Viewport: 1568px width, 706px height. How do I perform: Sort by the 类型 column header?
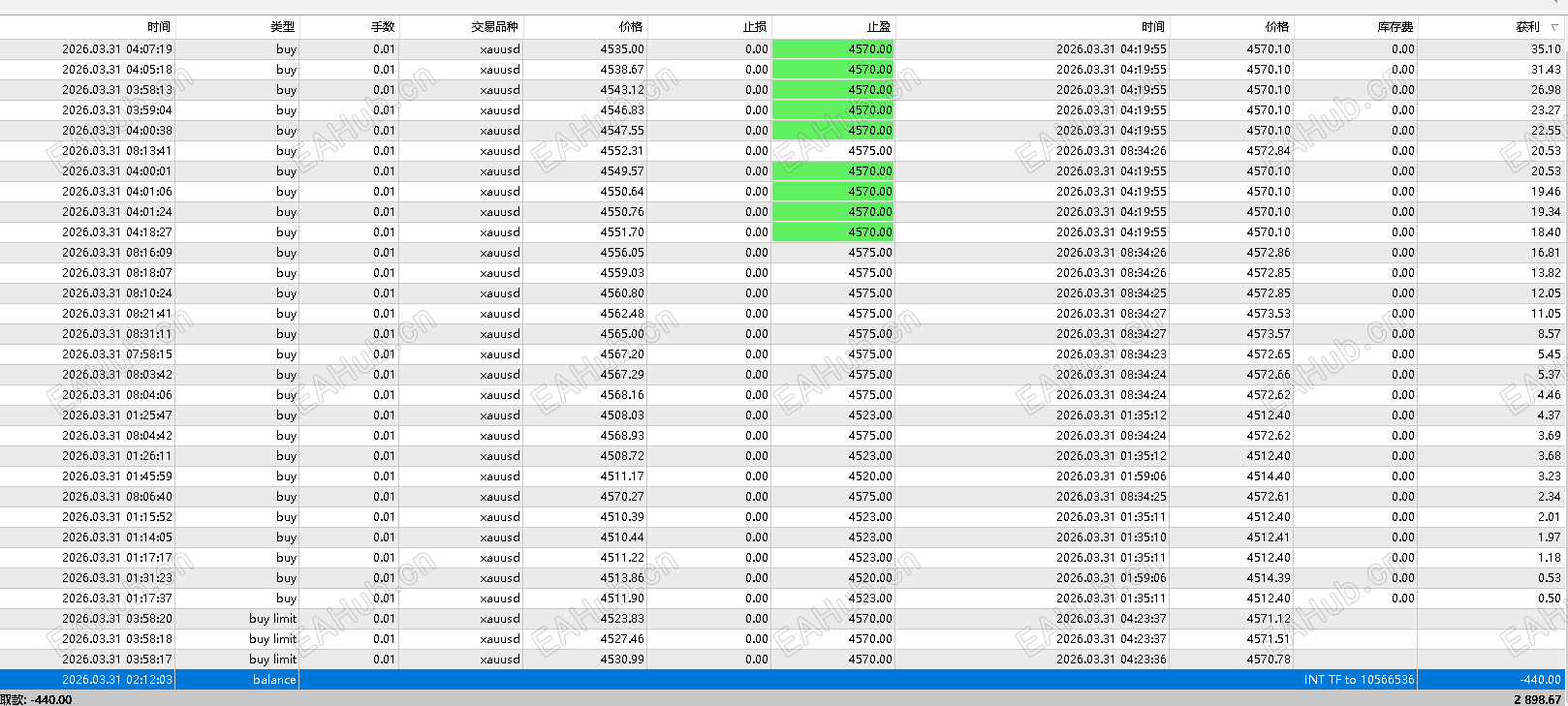(x=283, y=27)
